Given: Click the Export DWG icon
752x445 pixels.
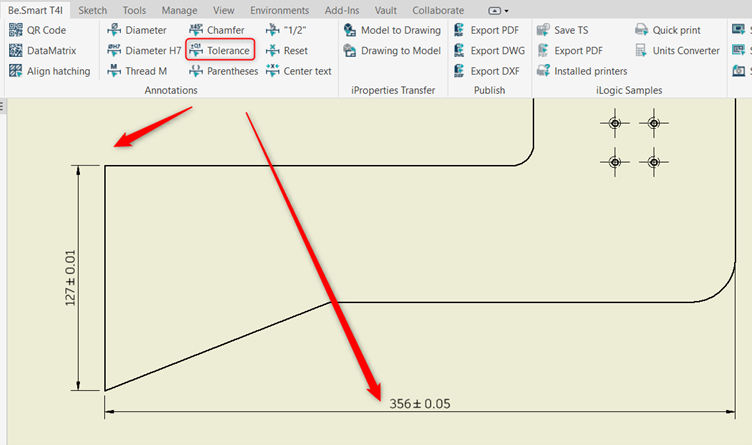Looking at the screenshot, I should (459, 50).
